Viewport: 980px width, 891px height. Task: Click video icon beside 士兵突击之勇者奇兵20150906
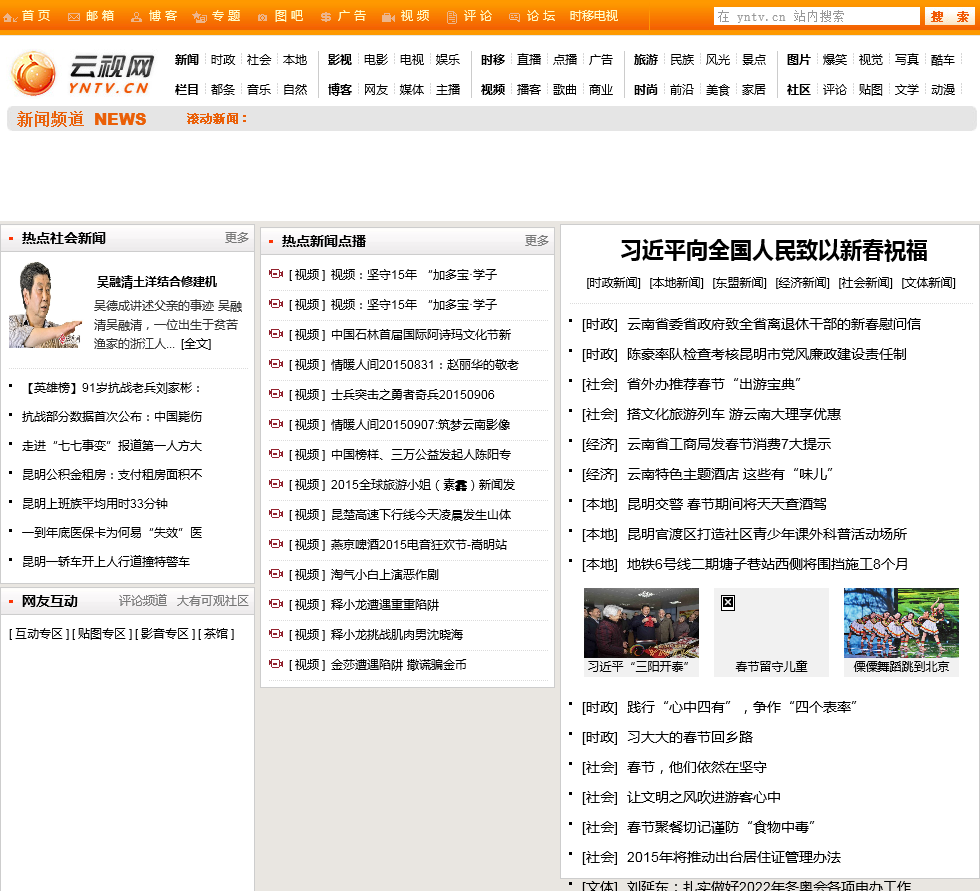click(276, 394)
